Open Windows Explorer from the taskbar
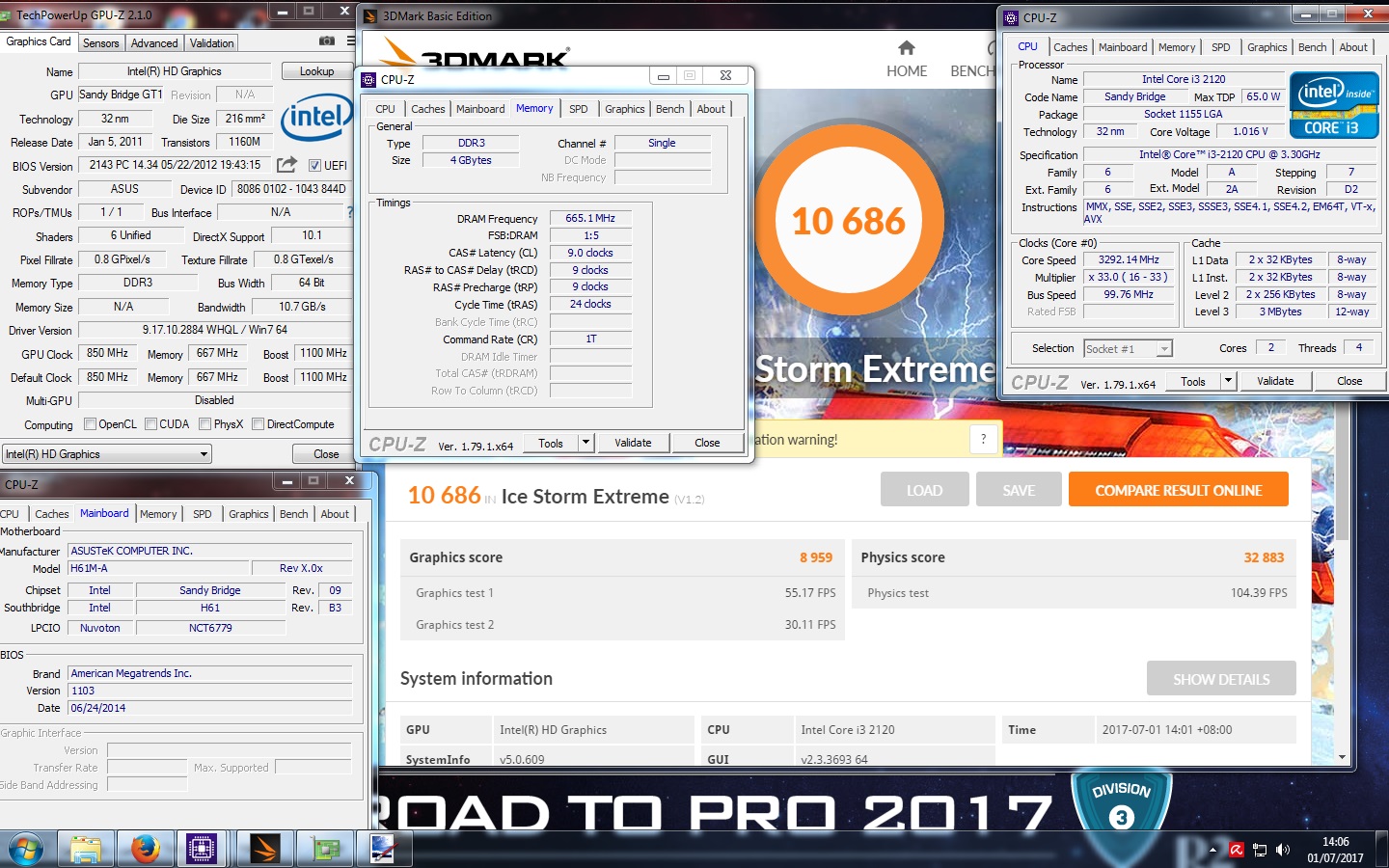Image resolution: width=1389 pixels, height=868 pixels. 86,849
